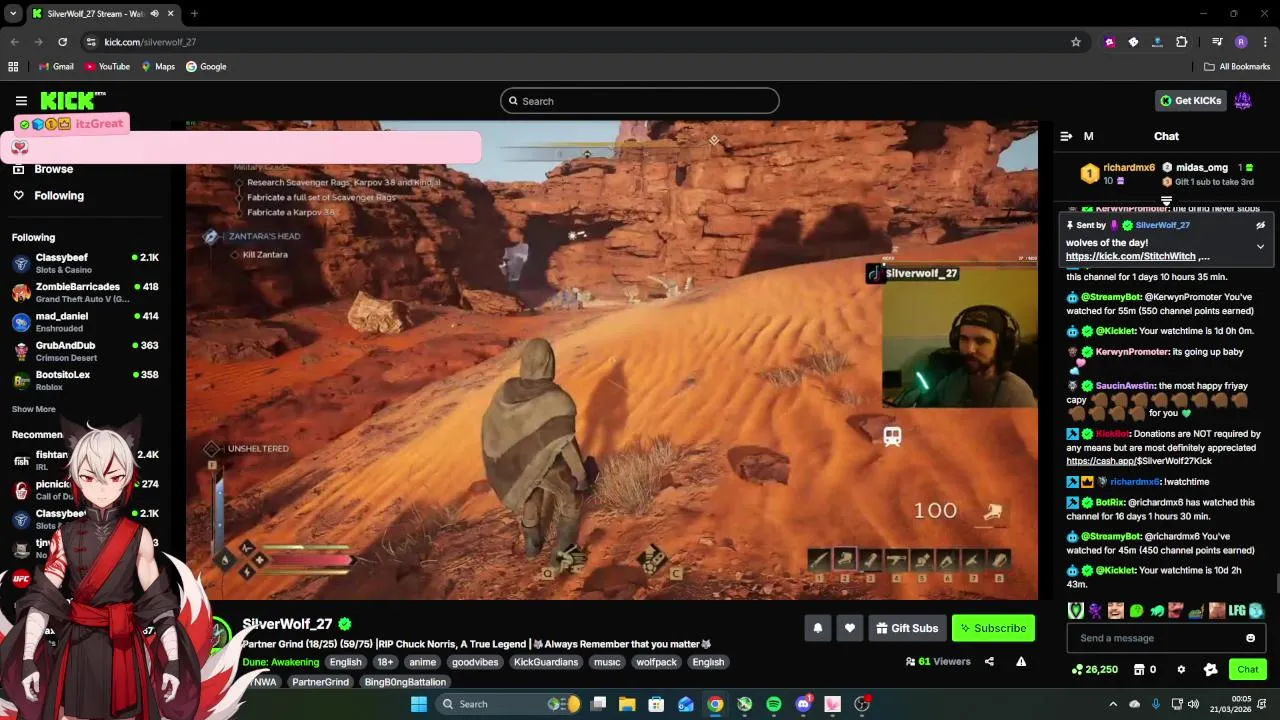
Task: Click the KickGuardians tag
Action: tap(546, 662)
